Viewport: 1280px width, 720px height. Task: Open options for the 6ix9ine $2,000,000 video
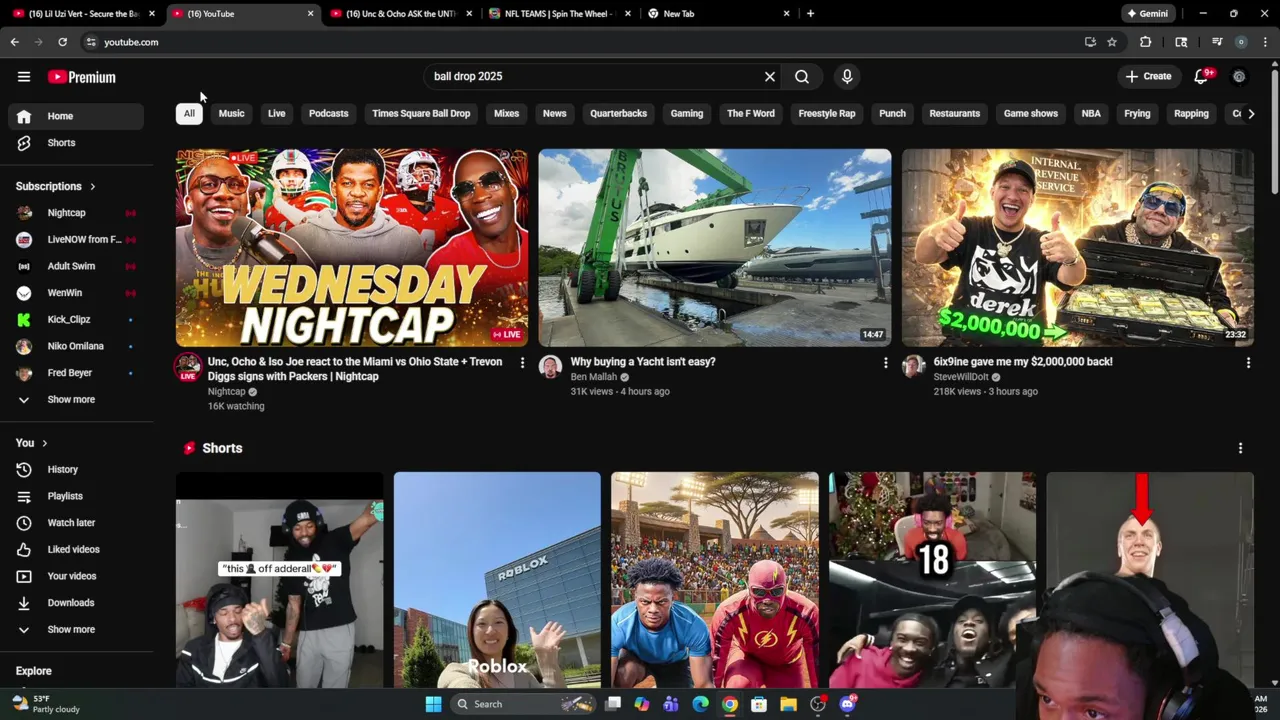pos(1248,363)
